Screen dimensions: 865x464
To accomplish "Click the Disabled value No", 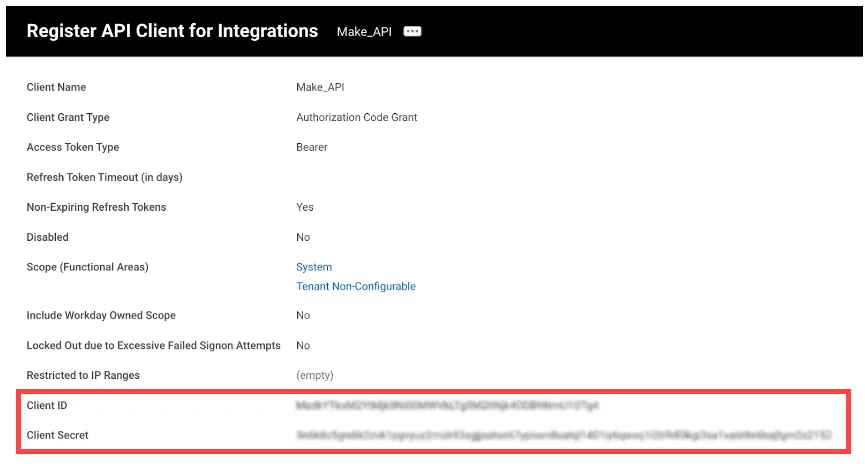I will (303, 237).
